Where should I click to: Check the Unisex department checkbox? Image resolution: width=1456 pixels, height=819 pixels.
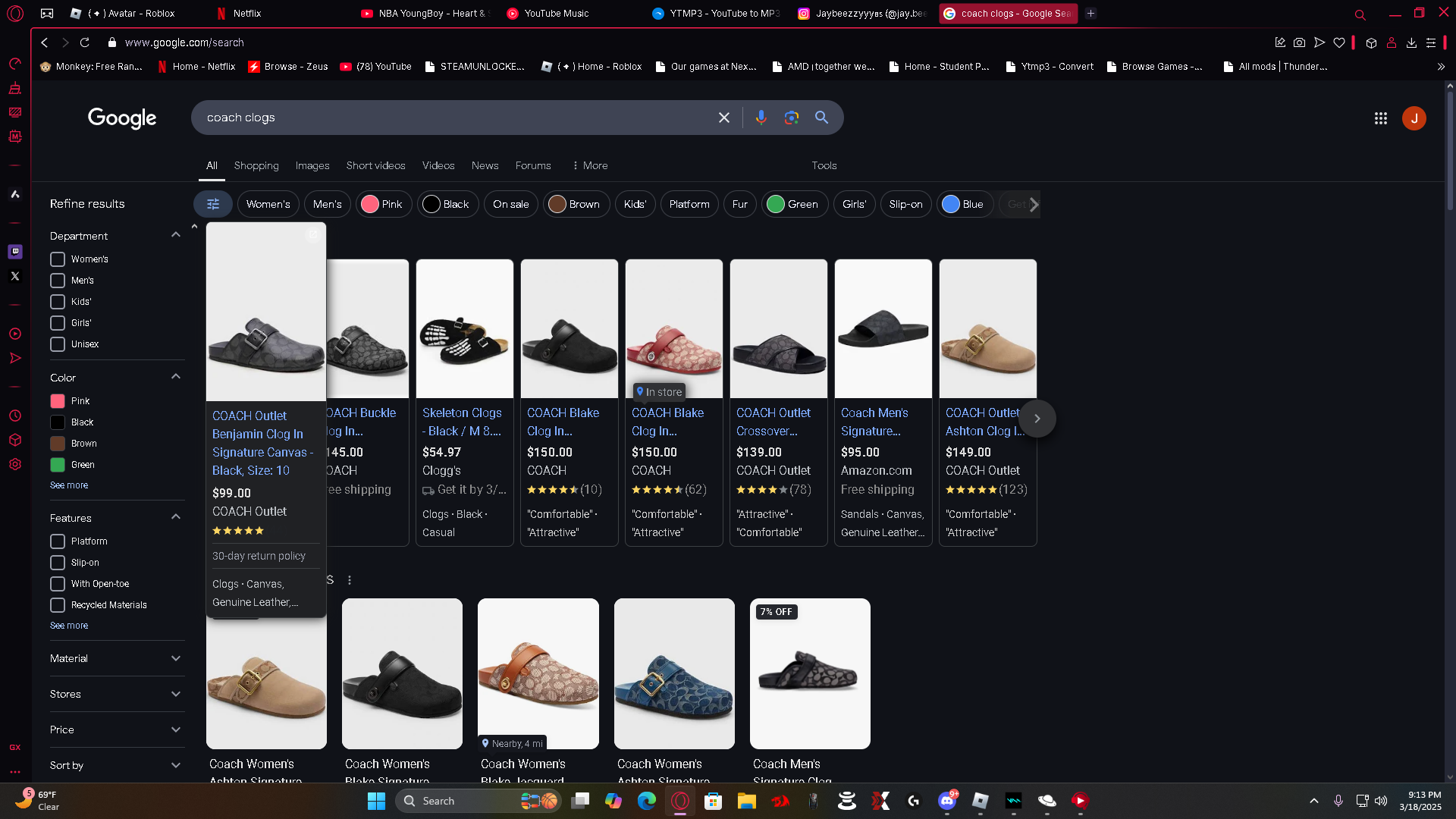(58, 344)
